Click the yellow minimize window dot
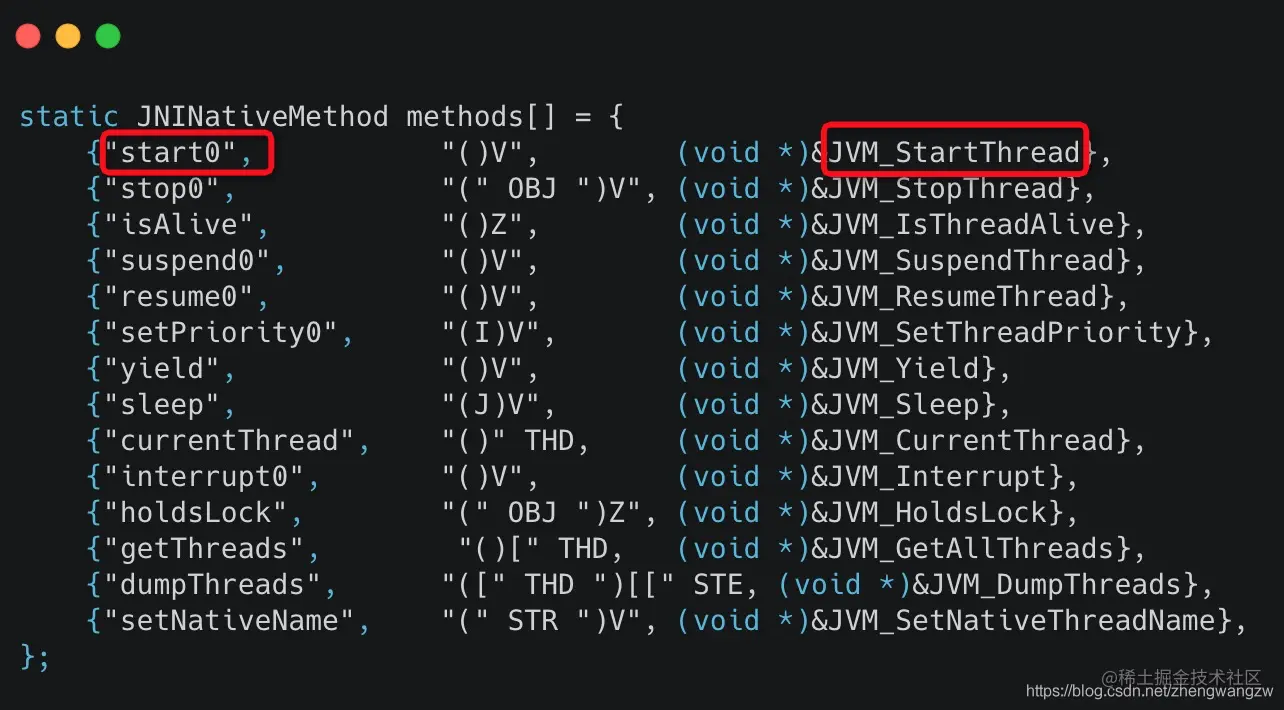Viewport: 1284px width, 710px height. click(x=68, y=37)
